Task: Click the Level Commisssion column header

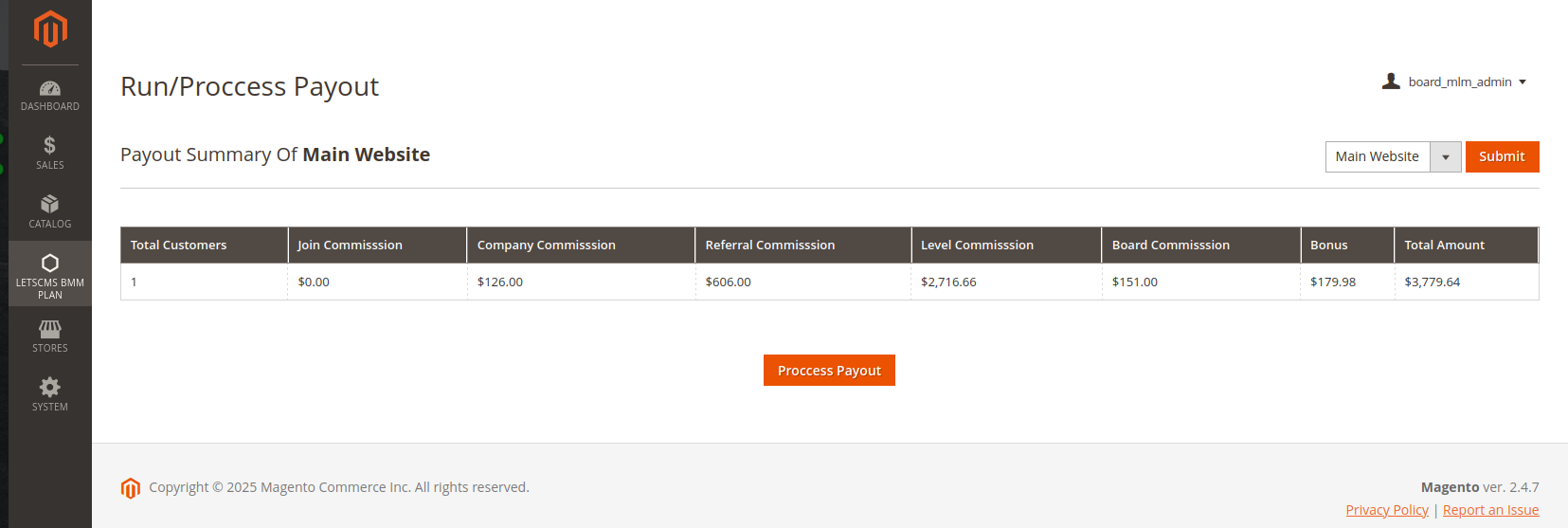Action: point(977,245)
